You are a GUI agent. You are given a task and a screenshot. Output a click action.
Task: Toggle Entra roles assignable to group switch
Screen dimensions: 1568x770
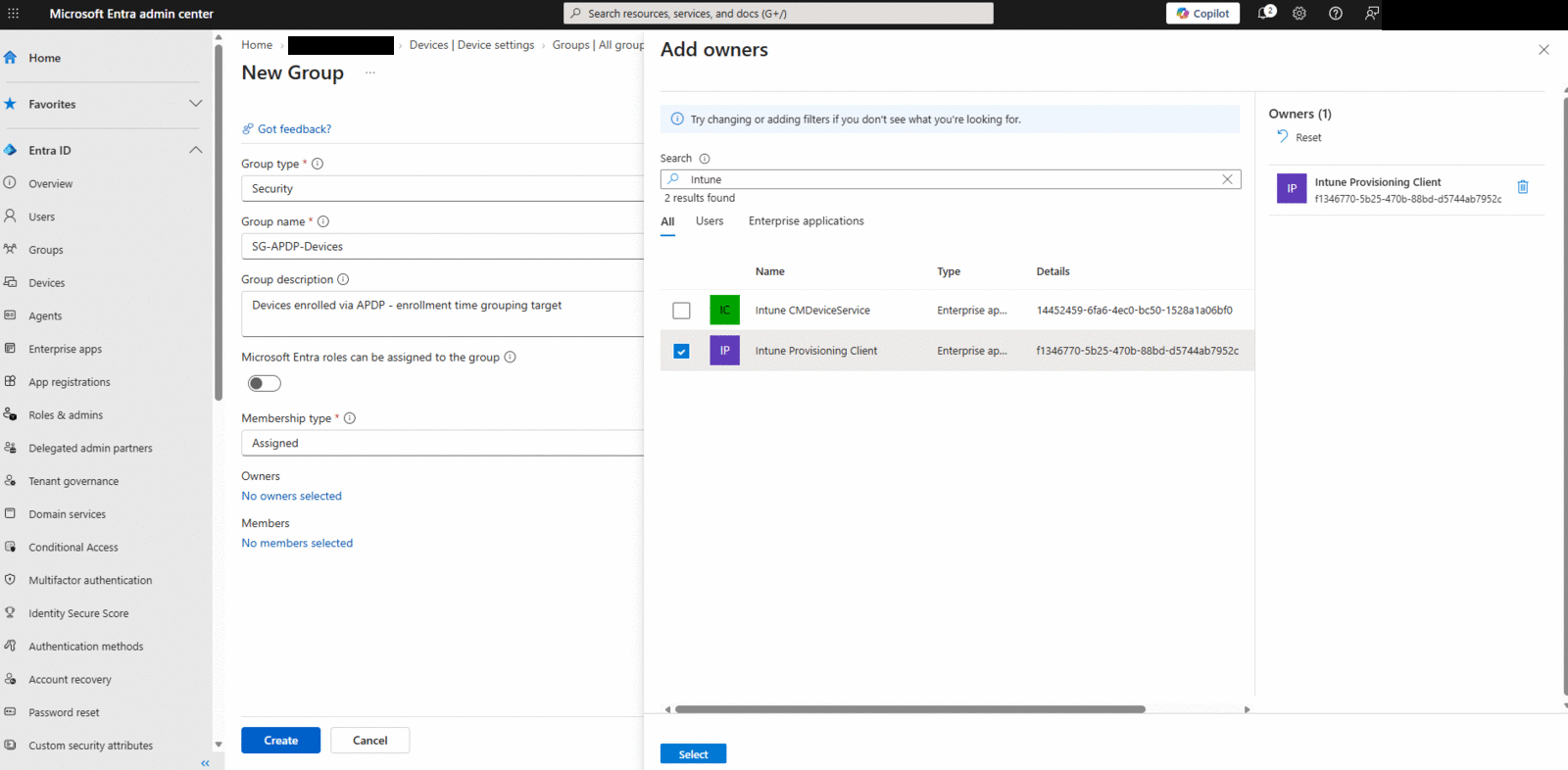265,383
